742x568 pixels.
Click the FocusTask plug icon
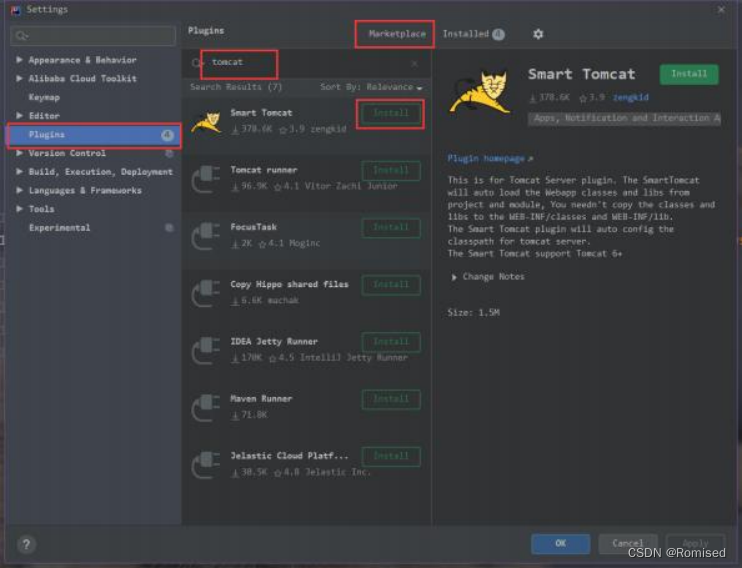[x=206, y=236]
